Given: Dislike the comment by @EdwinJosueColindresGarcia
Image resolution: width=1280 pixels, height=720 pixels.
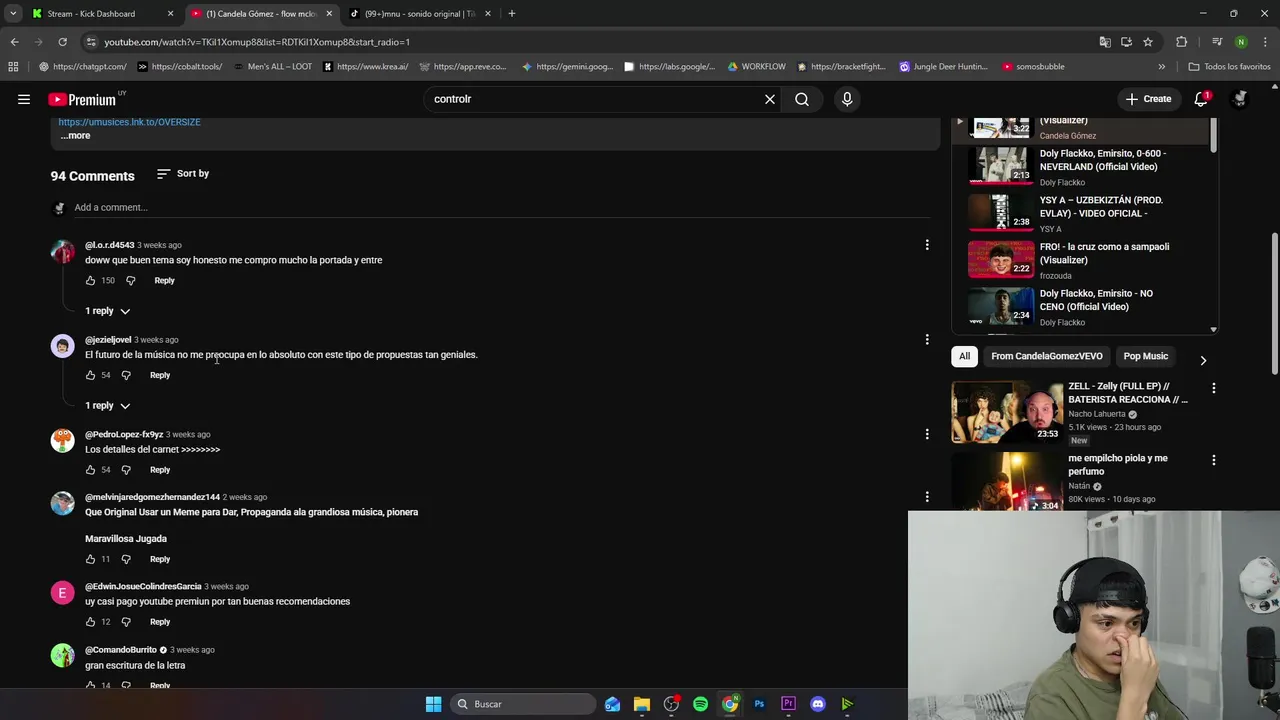Looking at the screenshot, I should 126,622.
